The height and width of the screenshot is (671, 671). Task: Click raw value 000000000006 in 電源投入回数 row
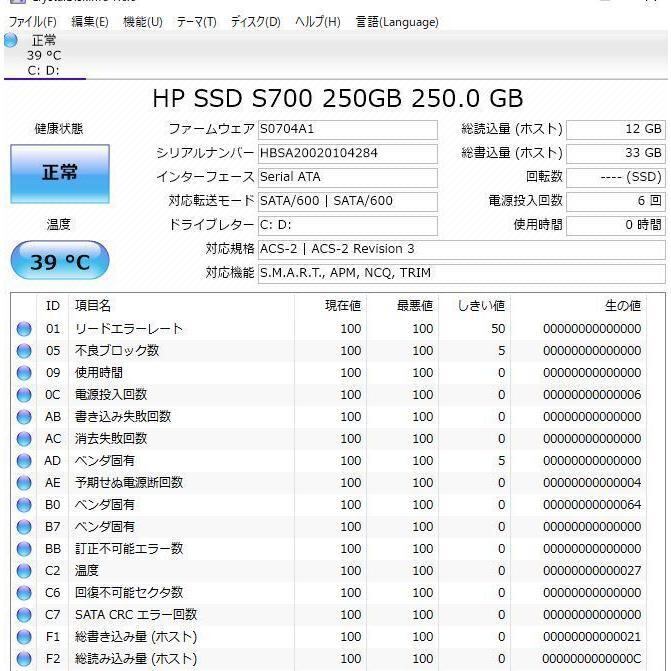pyautogui.click(x=592, y=395)
